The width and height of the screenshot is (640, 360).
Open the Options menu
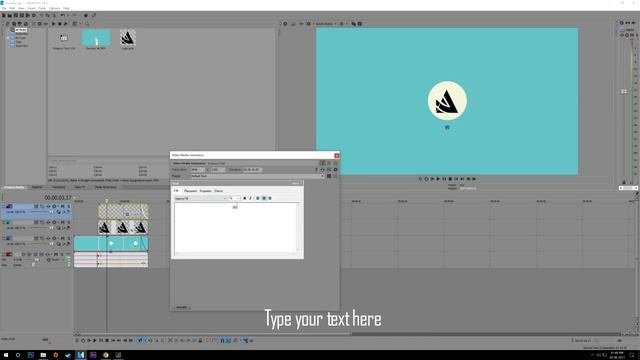[54, 8]
